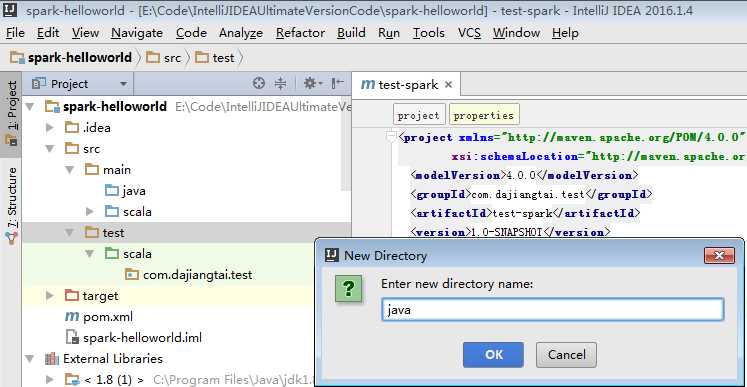Open the Run menu
The width and height of the screenshot is (747, 387).
pos(389,33)
